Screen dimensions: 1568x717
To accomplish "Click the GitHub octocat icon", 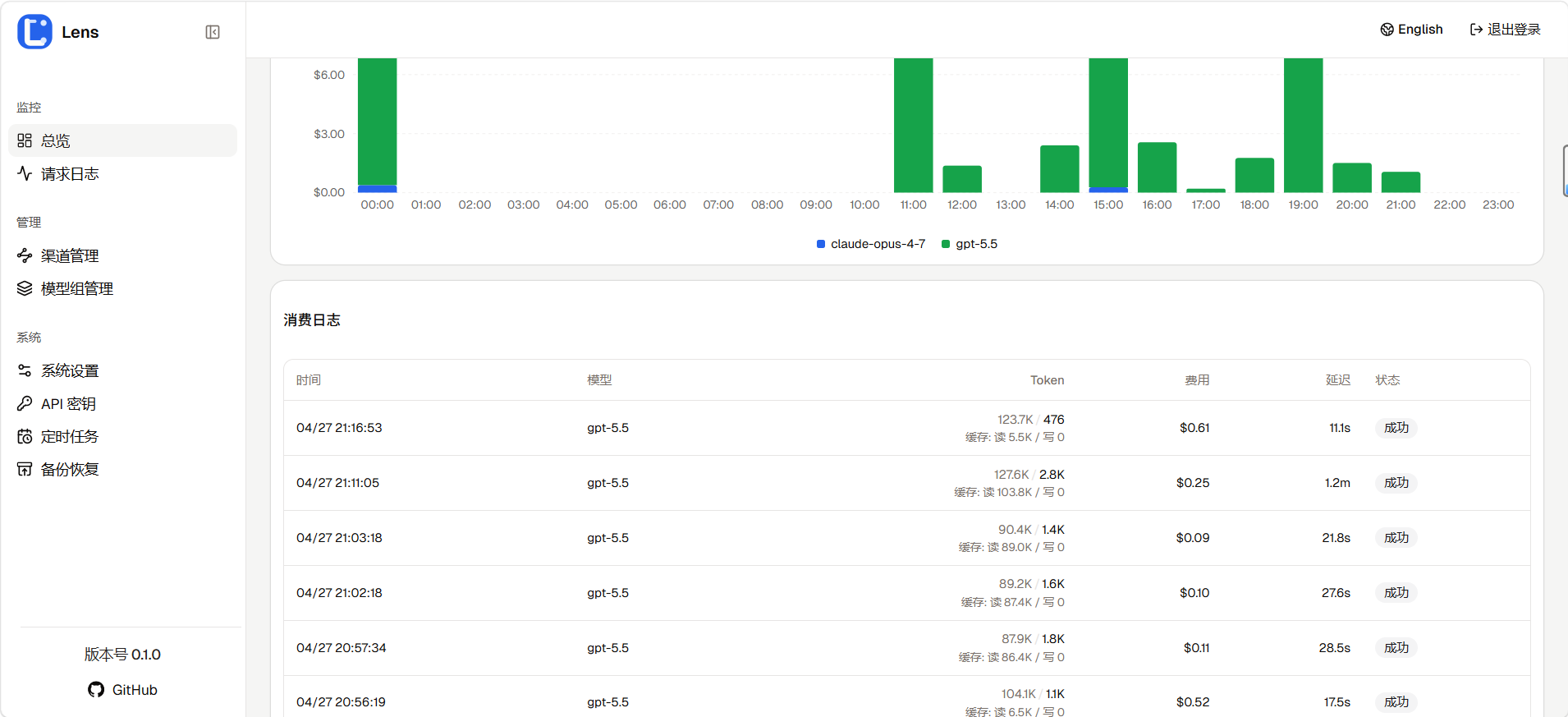I will click(x=96, y=690).
